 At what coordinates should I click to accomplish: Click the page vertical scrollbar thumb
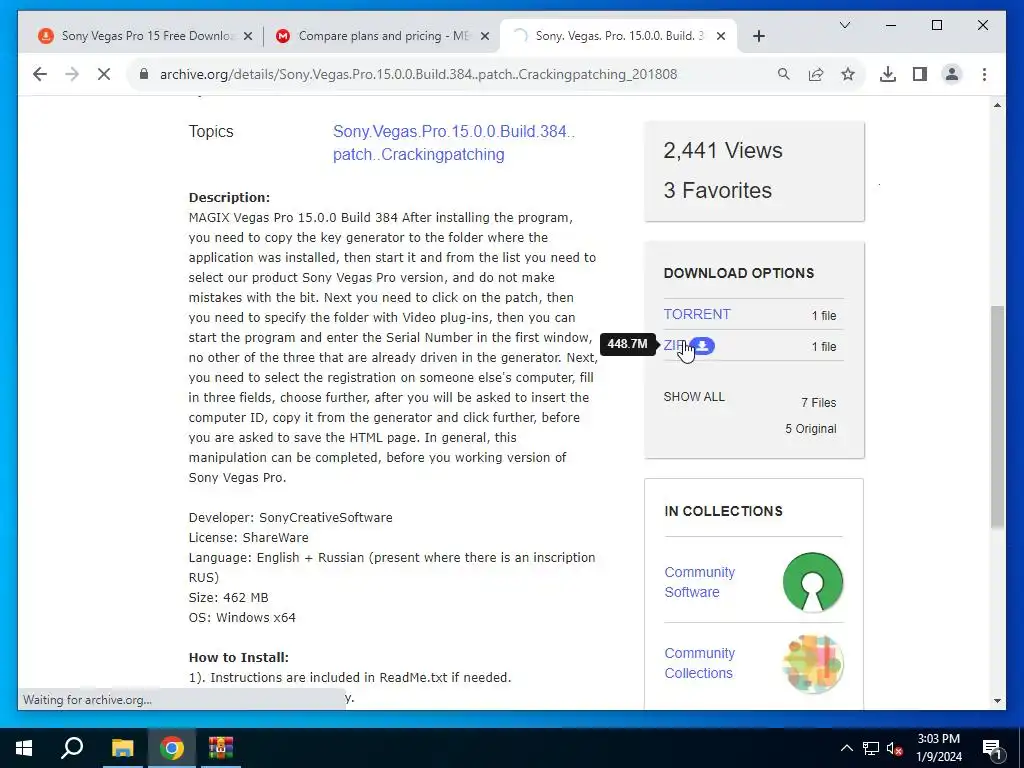[x=997, y=417]
